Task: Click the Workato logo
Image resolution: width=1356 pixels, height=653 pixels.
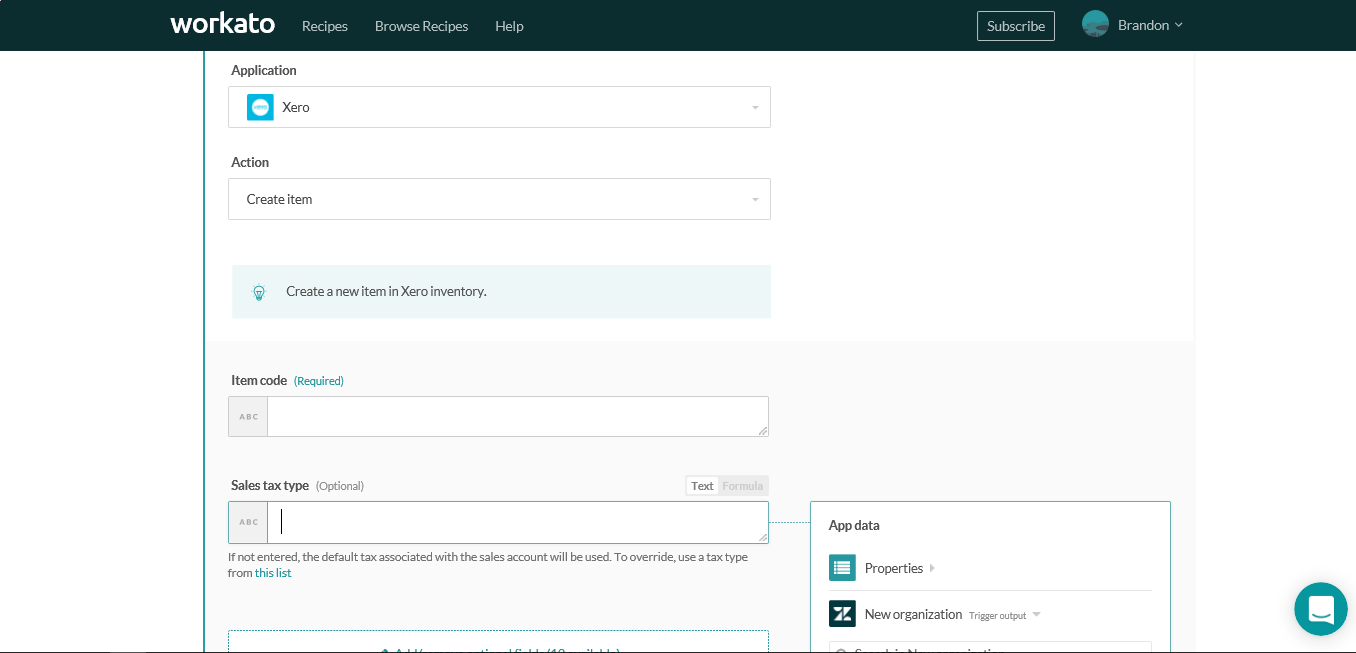Action: tap(222, 24)
